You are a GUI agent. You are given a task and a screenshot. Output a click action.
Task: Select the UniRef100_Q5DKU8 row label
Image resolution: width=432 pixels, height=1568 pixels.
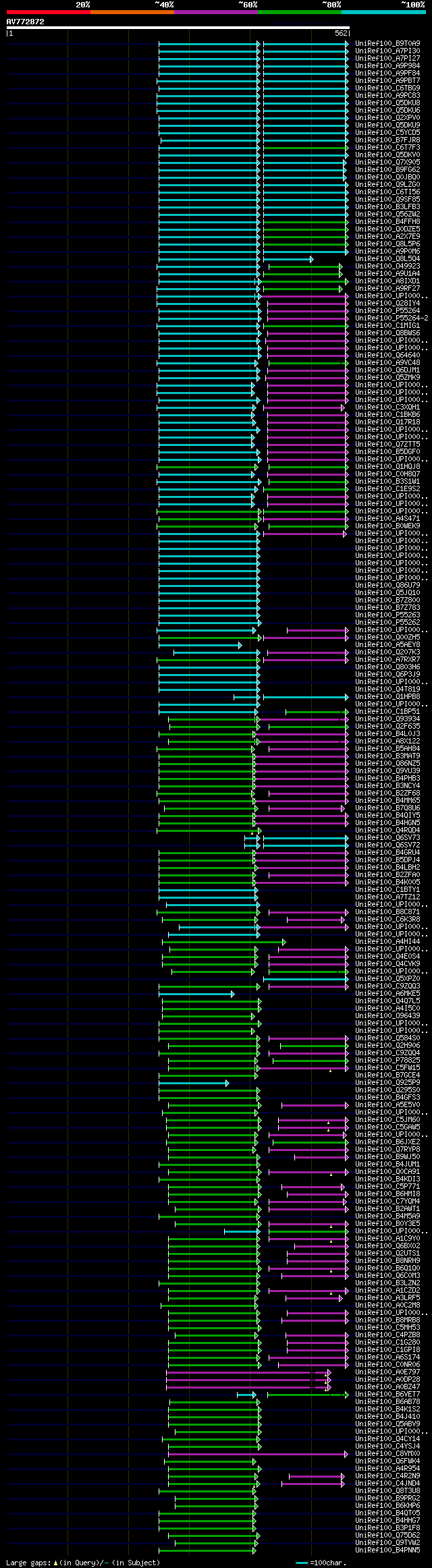[x=387, y=103]
